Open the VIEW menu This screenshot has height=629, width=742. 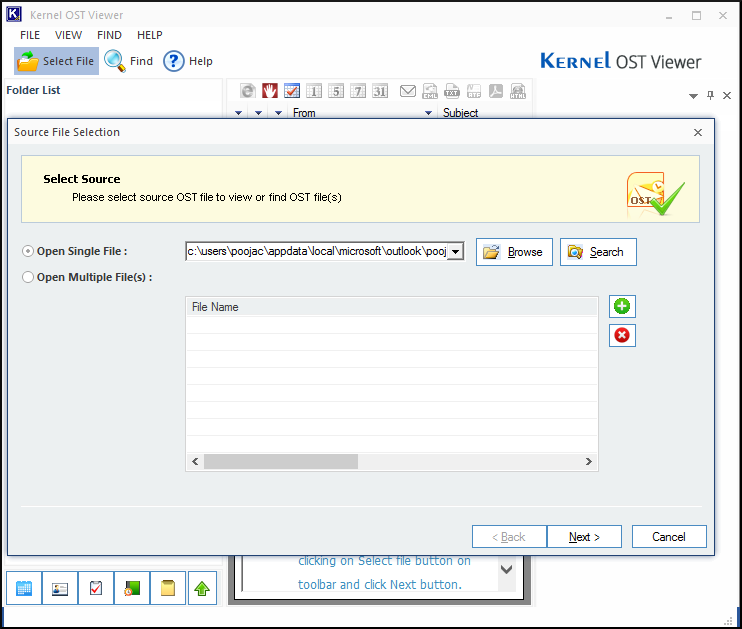pyautogui.click(x=68, y=35)
